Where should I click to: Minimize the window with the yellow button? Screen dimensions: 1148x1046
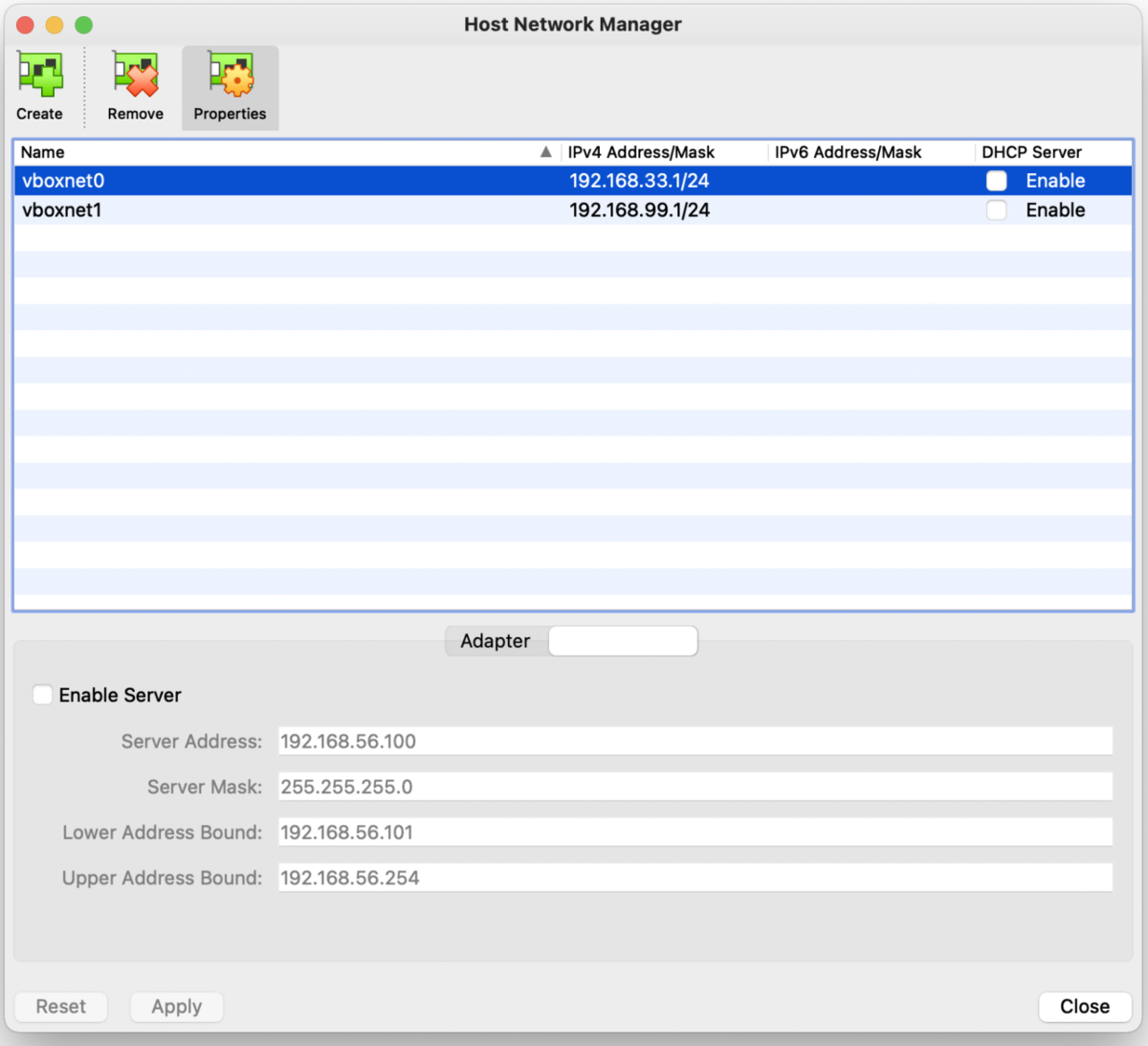(x=55, y=25)
